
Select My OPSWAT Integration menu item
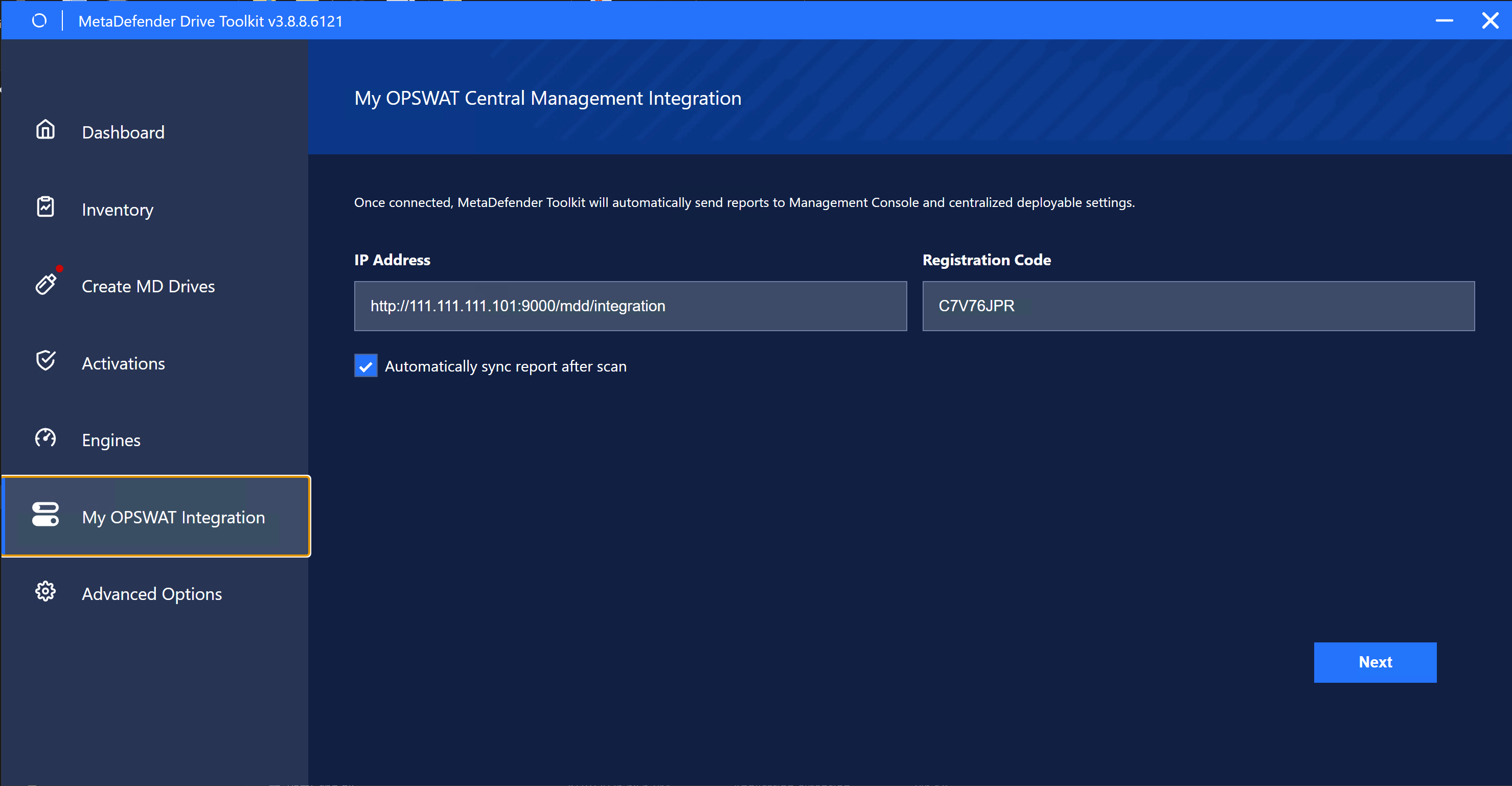click(x=155, y=517)
